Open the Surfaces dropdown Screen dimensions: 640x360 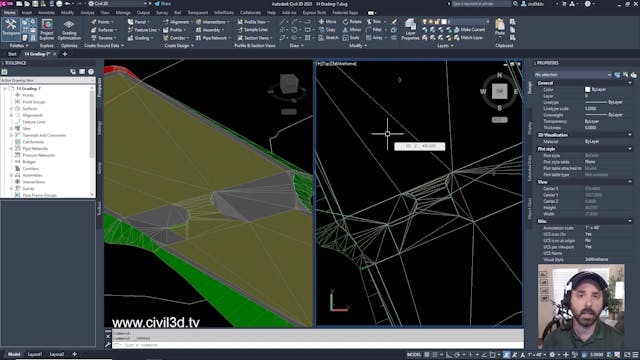pyautogui.click(x=105, y=30)
